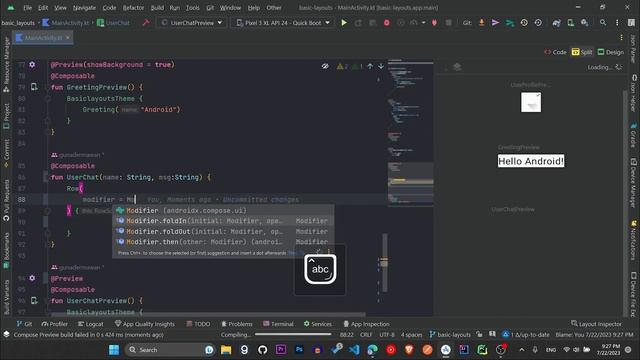The image size is (640, 360).
Task: Change 4 spaces indent setting
Action: click(411, 334)
